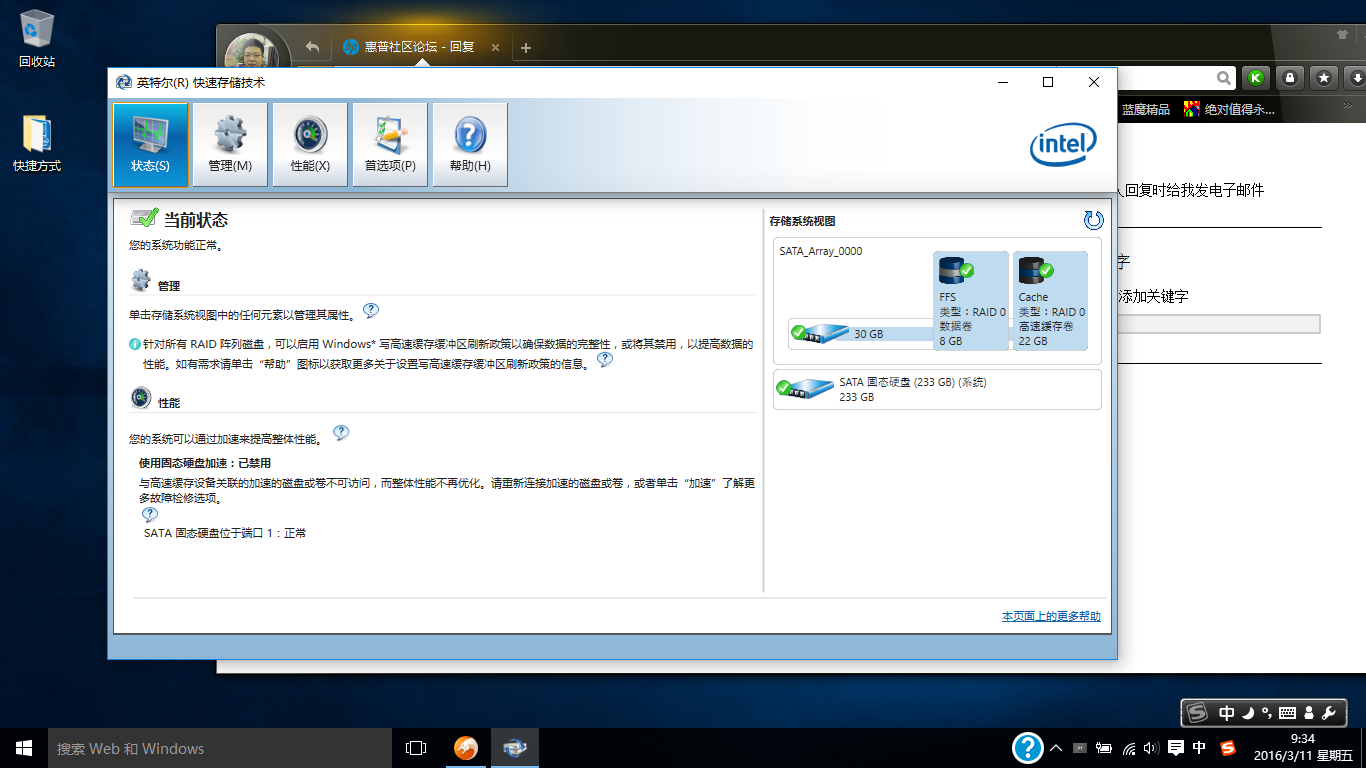This screenshot has height=768, width=1366.
Task: Open Task View on the taskbar
Action: click(x=416, y=748)
